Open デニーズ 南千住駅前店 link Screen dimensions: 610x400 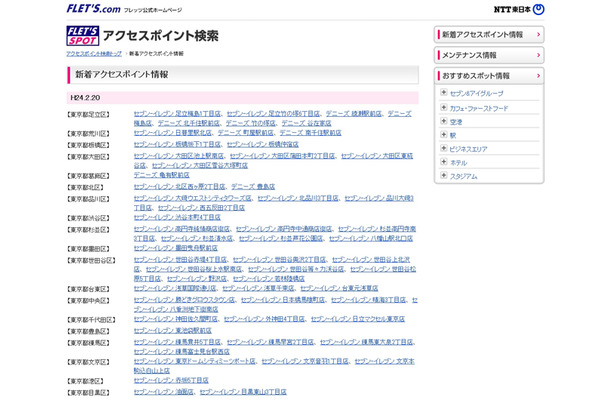pyautogui.click(x=310, y=133)
